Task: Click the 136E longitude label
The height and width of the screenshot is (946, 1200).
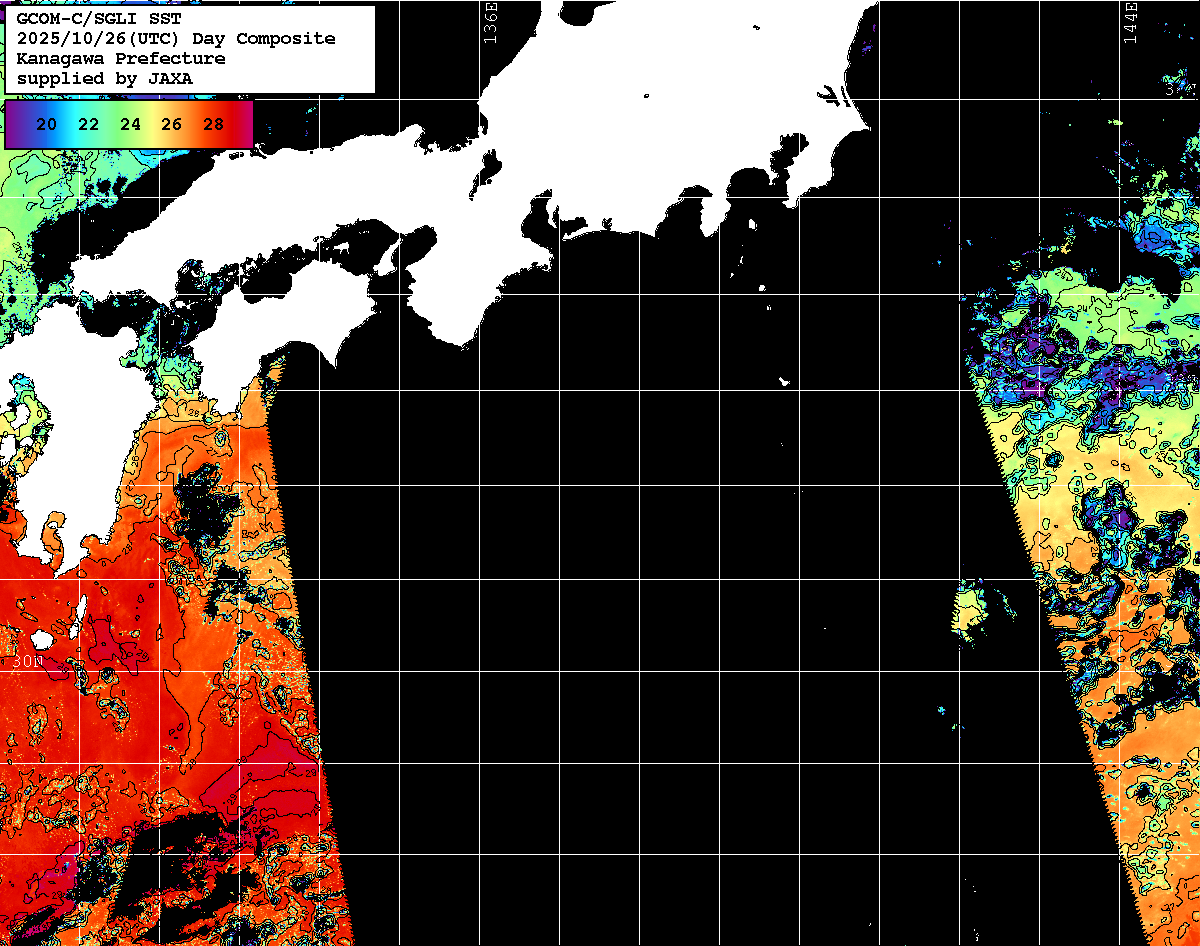Action: 490,20
